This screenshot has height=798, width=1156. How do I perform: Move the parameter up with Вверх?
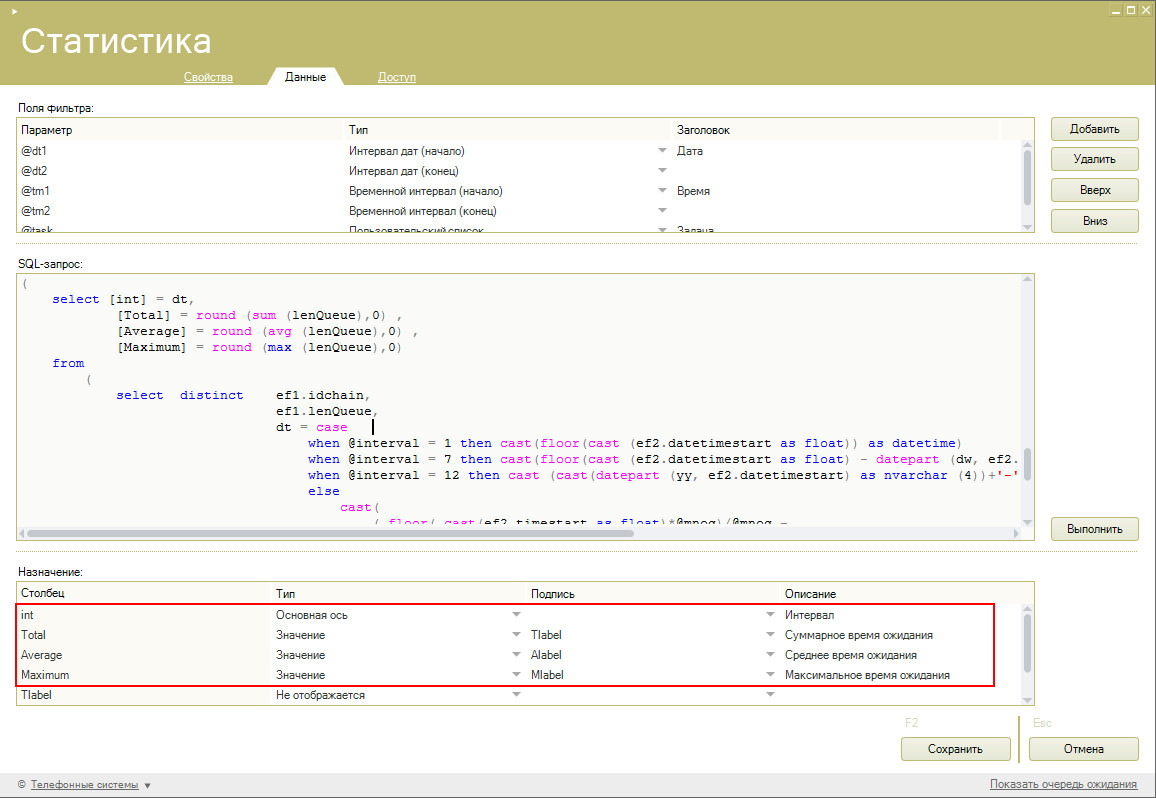tap(1094, 190)
